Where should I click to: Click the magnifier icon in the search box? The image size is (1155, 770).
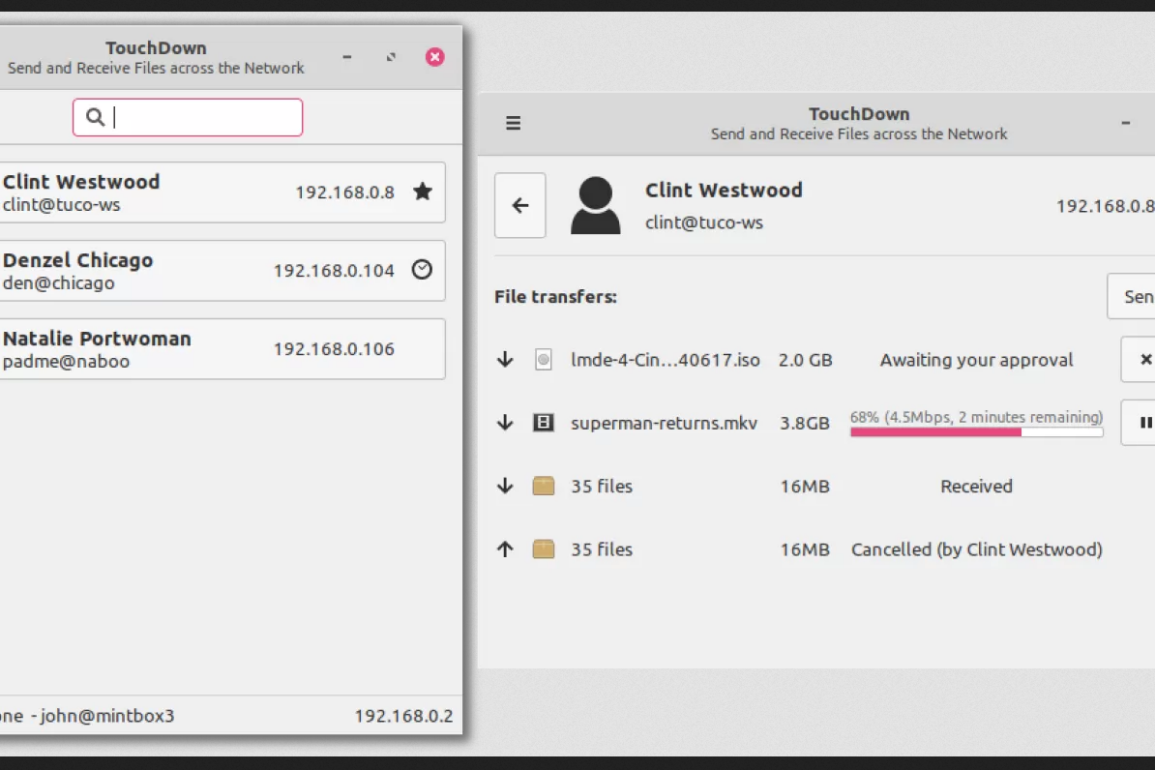tap(95, 117)
